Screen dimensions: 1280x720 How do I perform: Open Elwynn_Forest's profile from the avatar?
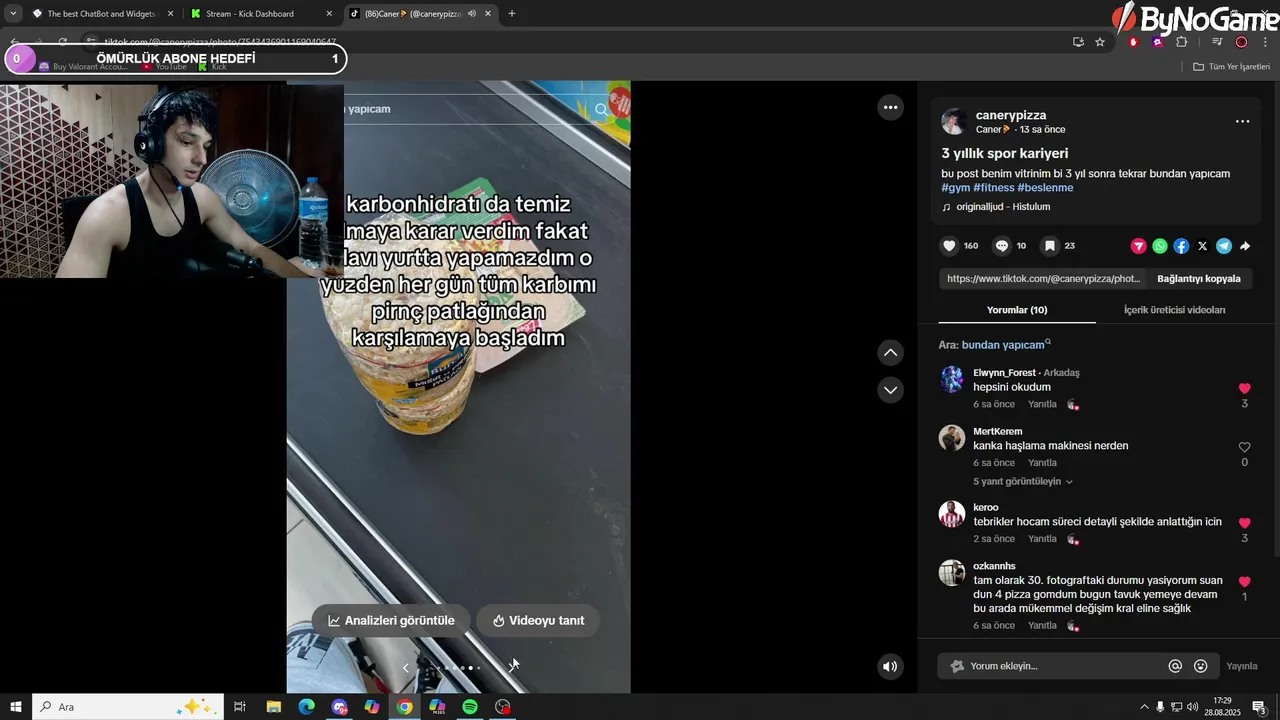click(x=952, y=379)
